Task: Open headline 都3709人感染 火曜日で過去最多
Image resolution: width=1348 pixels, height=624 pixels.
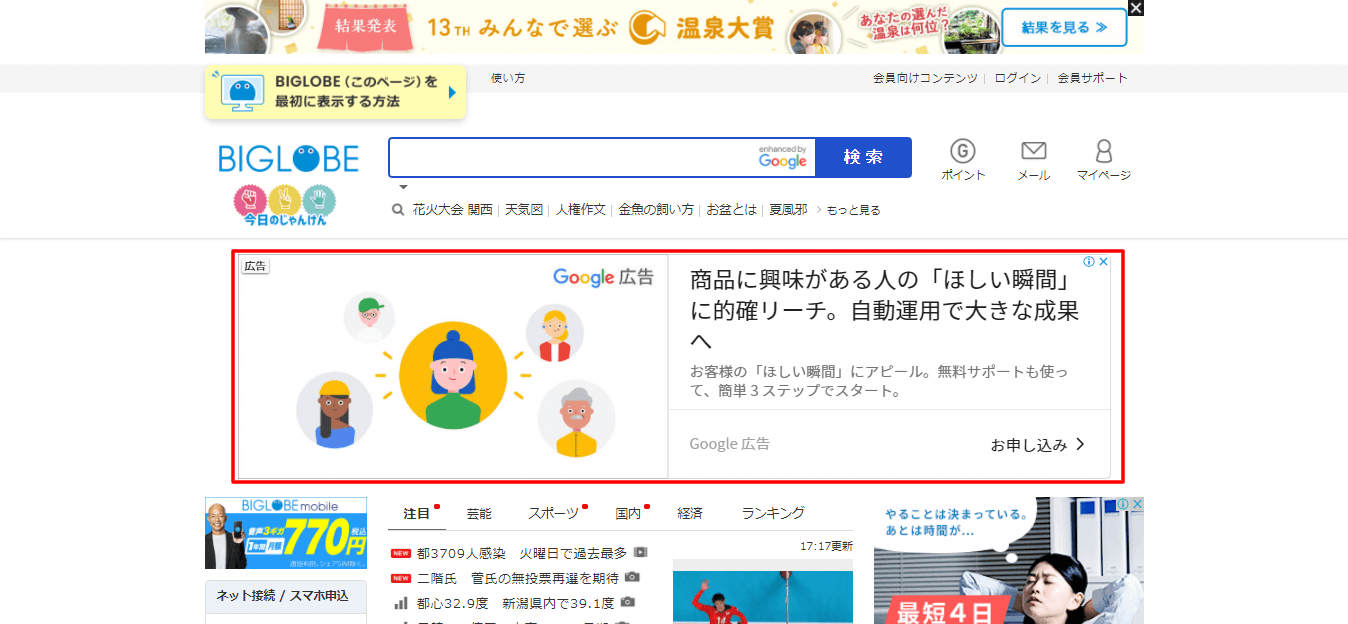Action: [x=522, y=553]
